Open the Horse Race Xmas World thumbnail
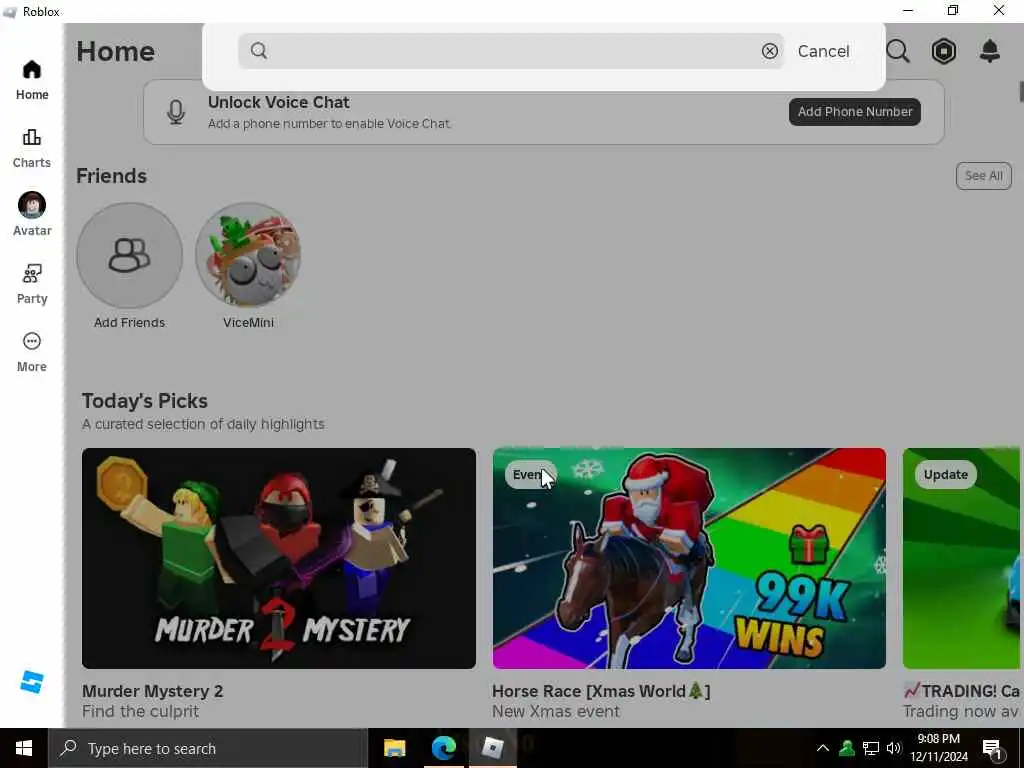This screenshot has height=768, width=1024. coord(689,558)
